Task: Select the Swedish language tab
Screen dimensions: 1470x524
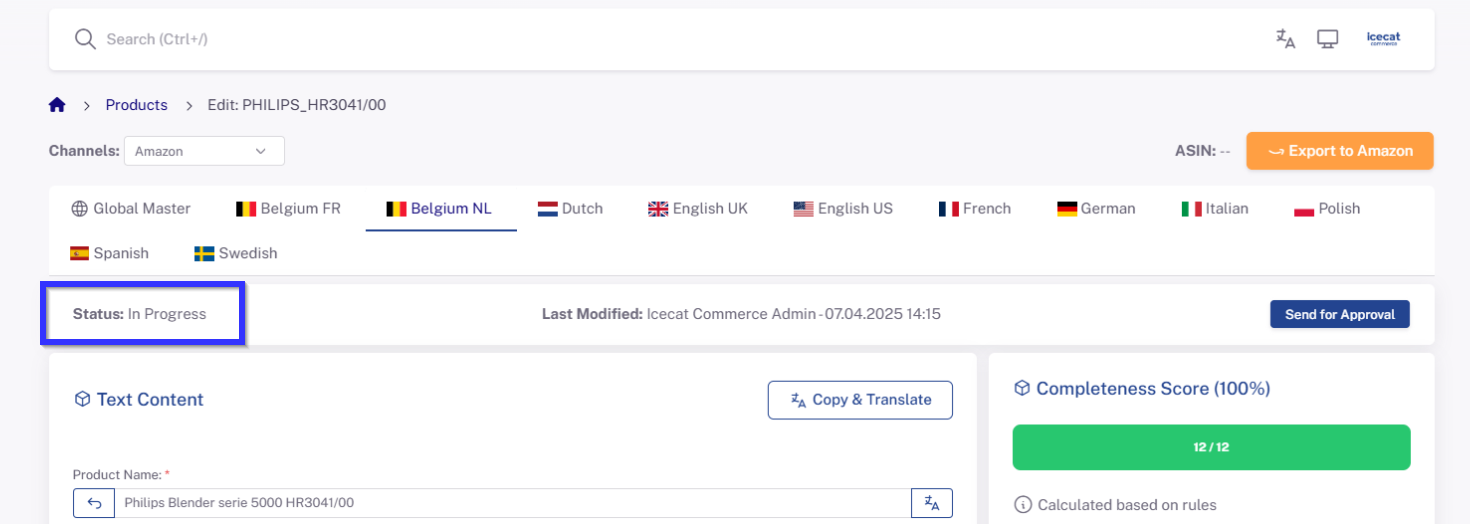Action: click(236, 254)
